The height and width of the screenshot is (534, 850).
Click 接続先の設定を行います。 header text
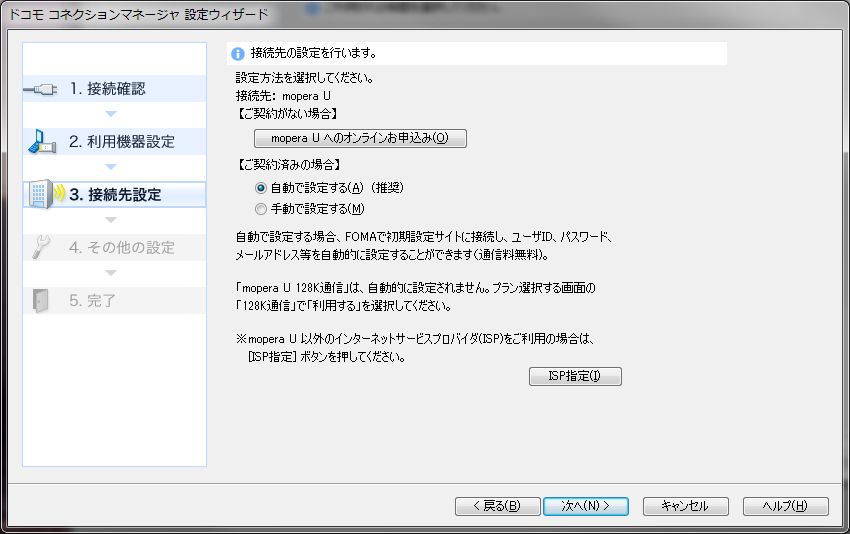point(313,53)
